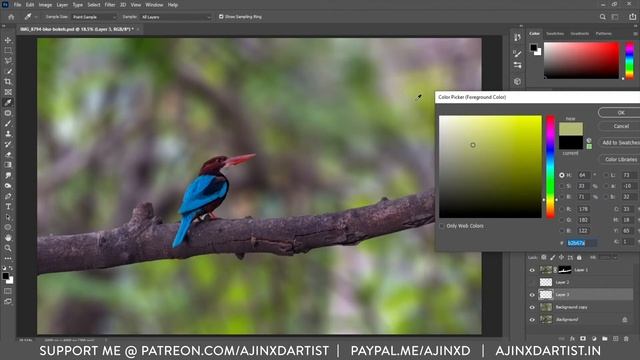Click the Color Picker hue slider strip
Image resolution: width=640 pixels, height=360 pixels.
[x=550, y=167]
